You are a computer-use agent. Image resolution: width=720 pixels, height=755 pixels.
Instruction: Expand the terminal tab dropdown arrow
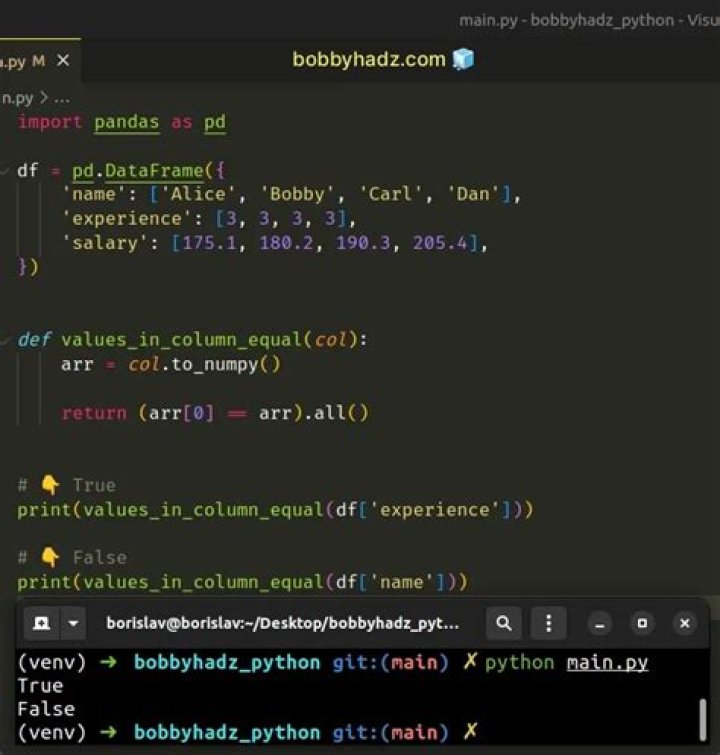73,624
